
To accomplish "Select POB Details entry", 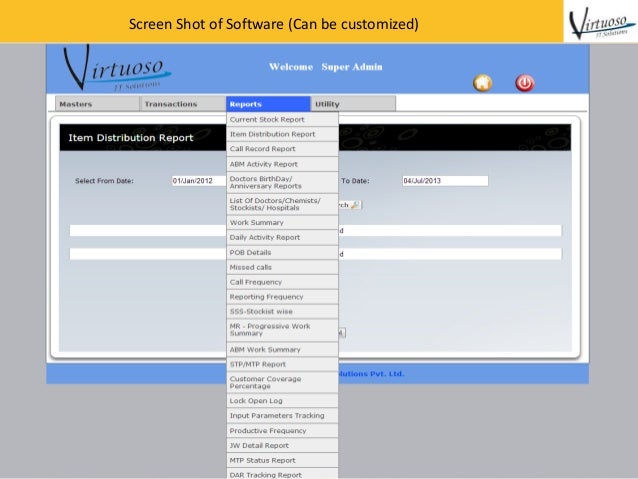I will (282, 252).
